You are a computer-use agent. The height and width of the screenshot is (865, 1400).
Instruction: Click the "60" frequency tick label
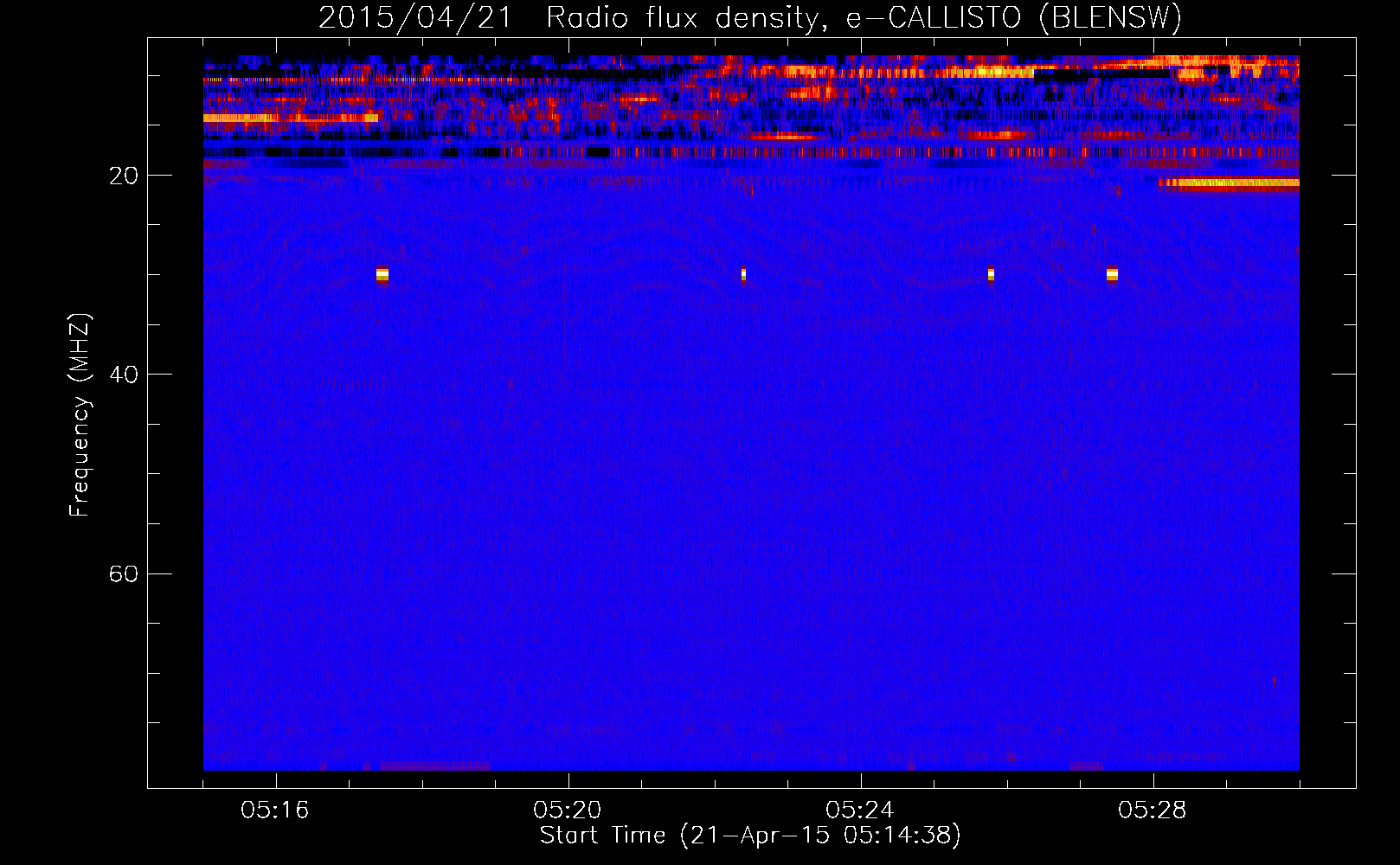(x=124, y=573)
